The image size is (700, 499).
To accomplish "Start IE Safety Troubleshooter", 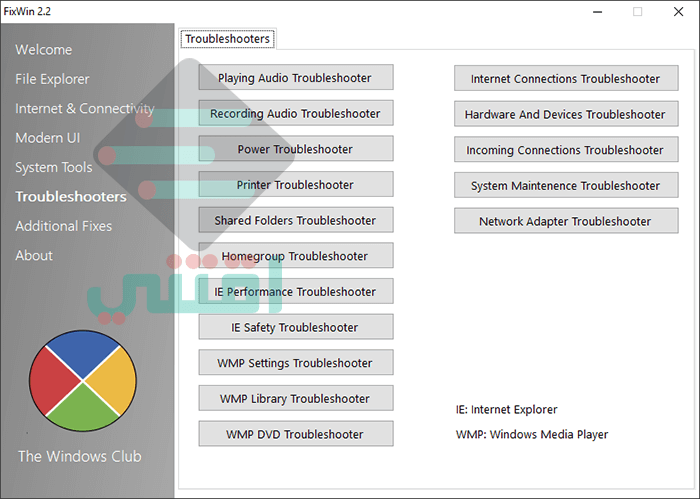I will (296, 327).
